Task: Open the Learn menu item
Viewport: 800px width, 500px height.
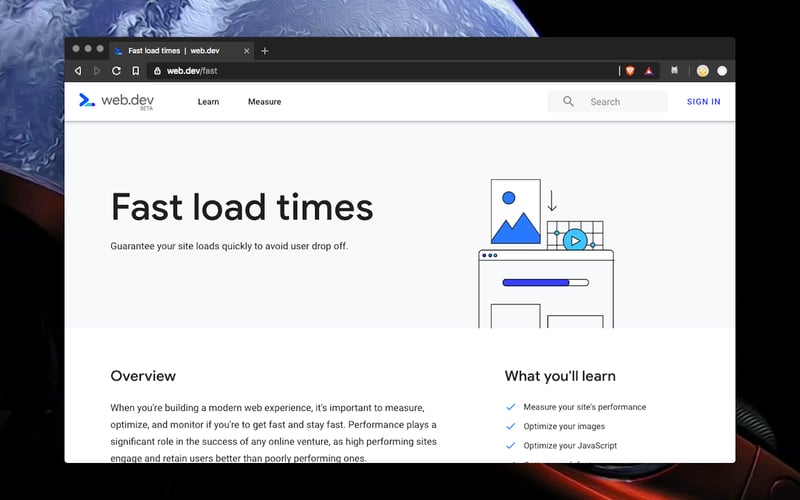Action: (x=208, y=102)
